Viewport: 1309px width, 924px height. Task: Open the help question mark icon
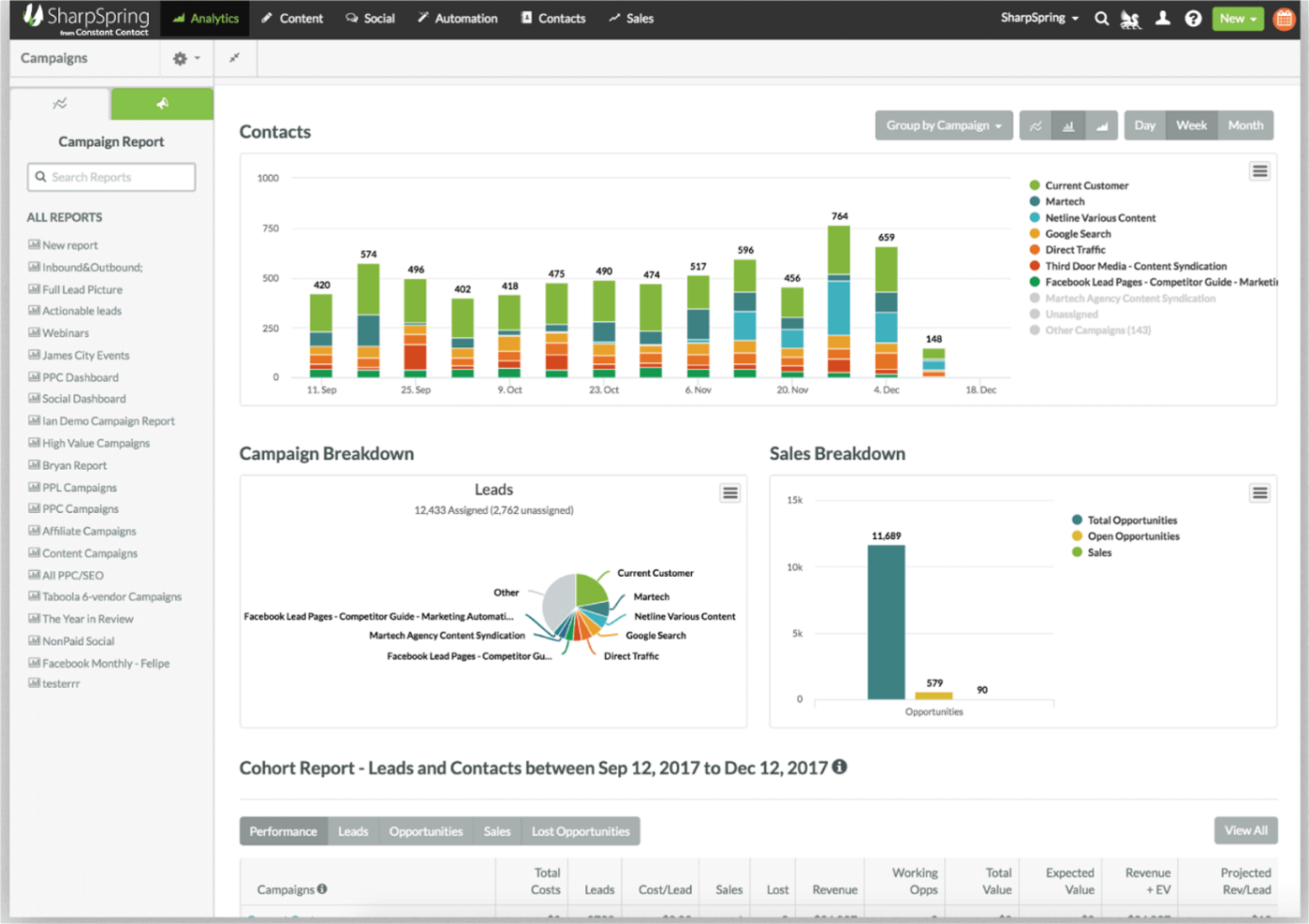(x=1192, y=18)
